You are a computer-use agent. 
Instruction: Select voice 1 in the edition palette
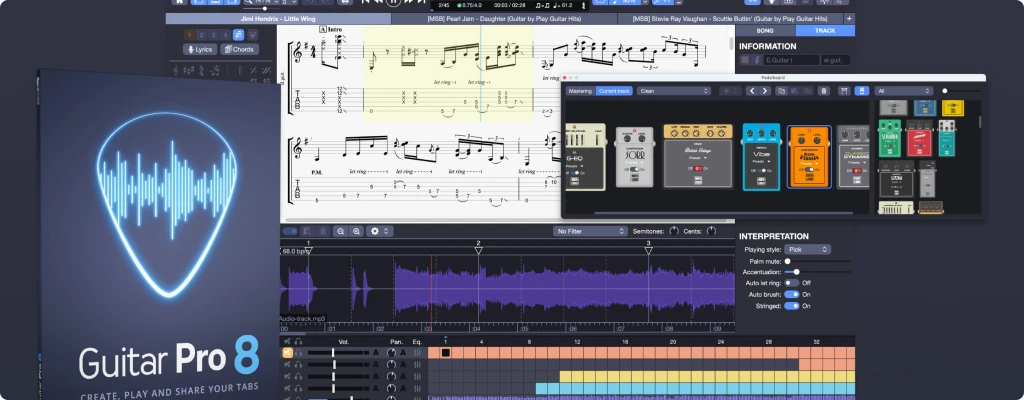(x=189, y=35)
